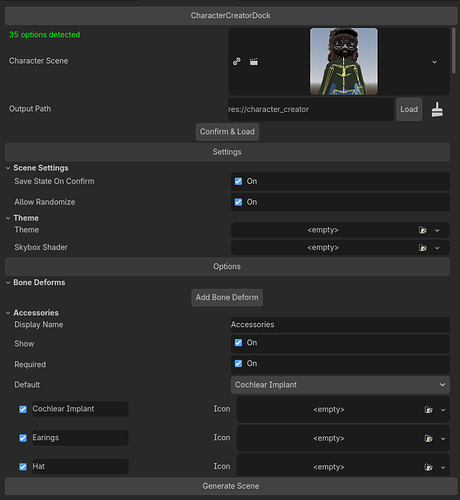Uncheck the Earings accessory checkbox

click(x=23, y=438)
